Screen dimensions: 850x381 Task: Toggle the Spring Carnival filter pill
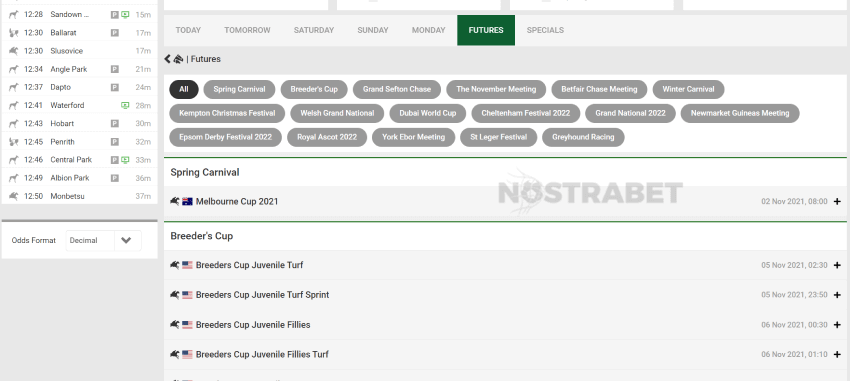click(239, 89)
